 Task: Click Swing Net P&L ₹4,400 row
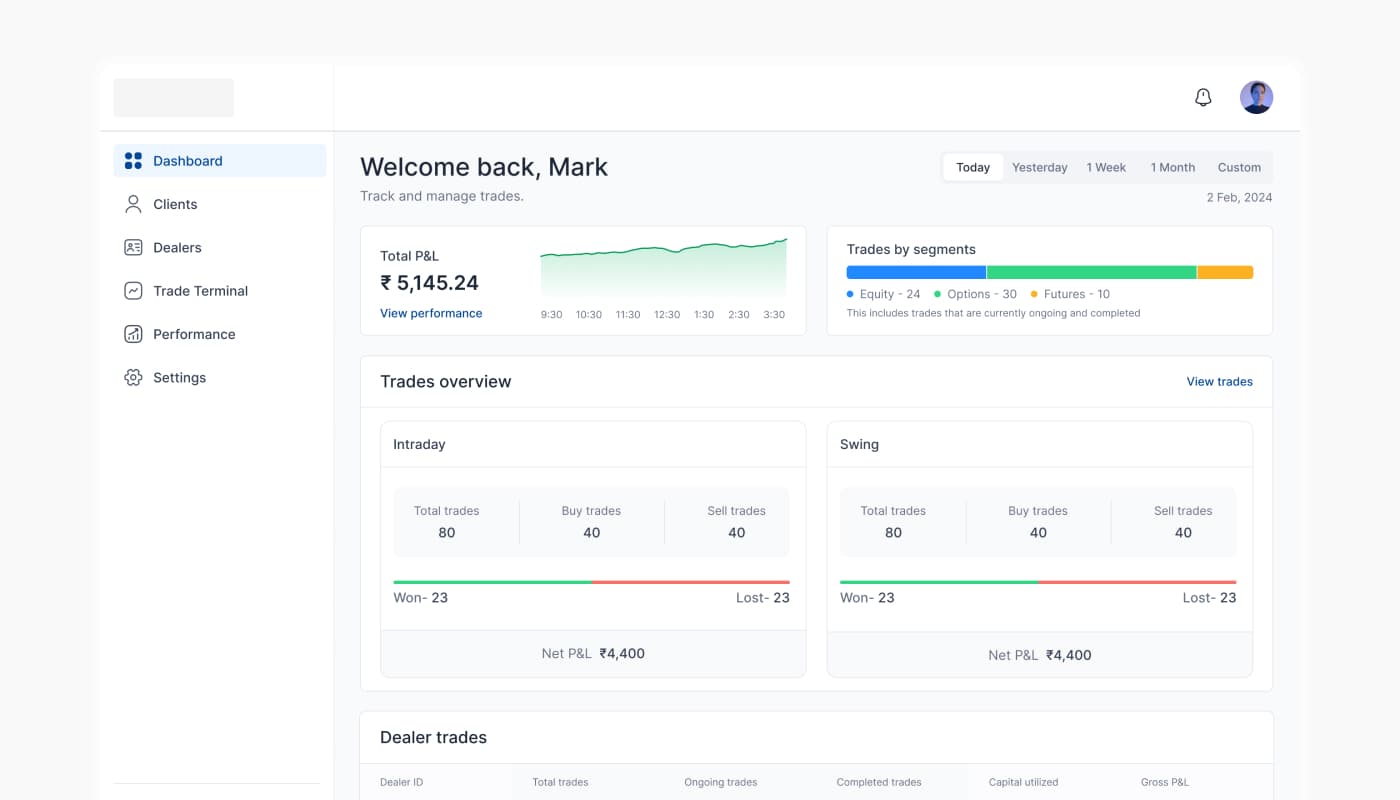[1040, 655]
